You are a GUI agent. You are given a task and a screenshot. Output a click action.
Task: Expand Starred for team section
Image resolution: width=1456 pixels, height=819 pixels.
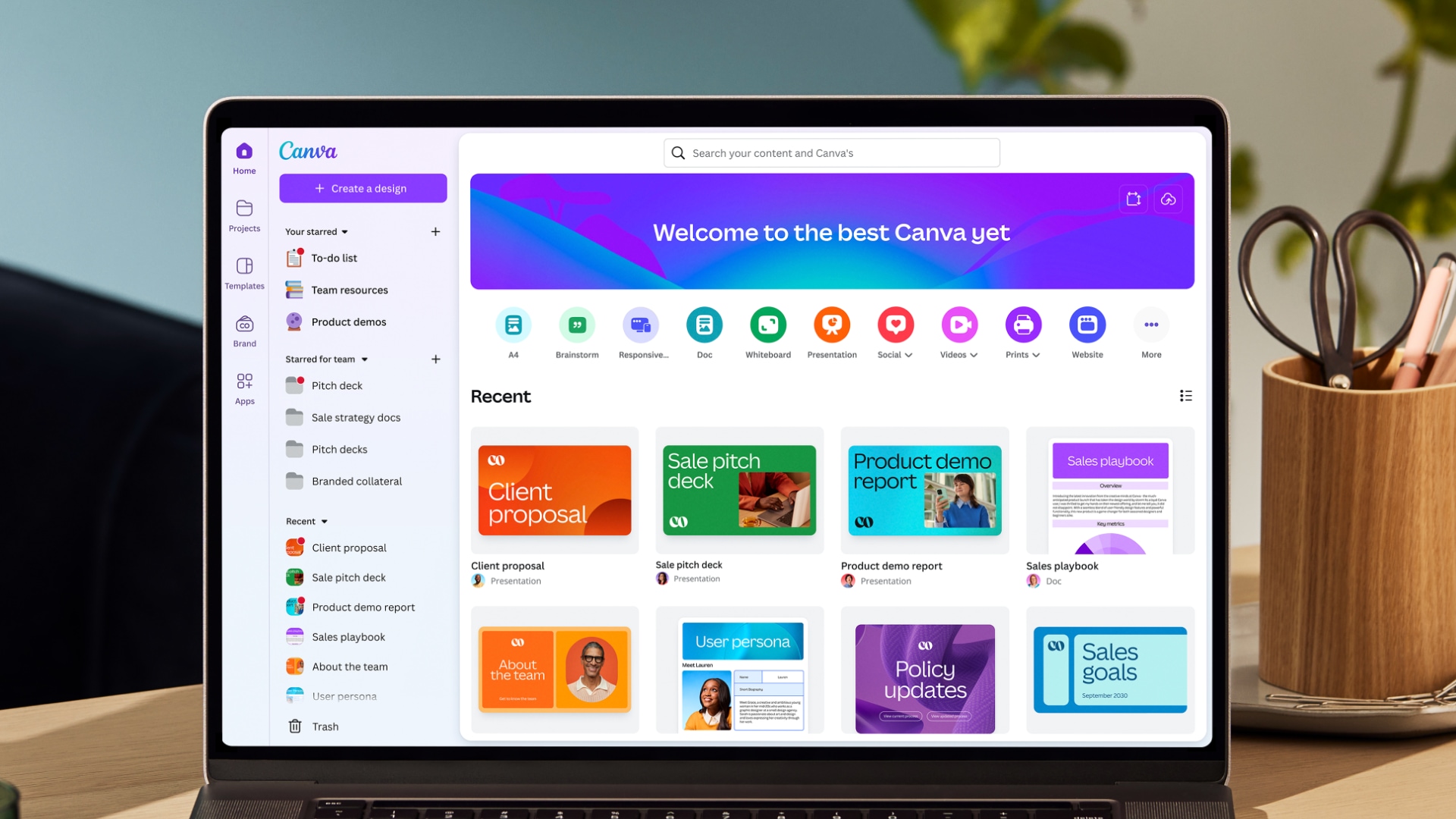tap(364, 359)
